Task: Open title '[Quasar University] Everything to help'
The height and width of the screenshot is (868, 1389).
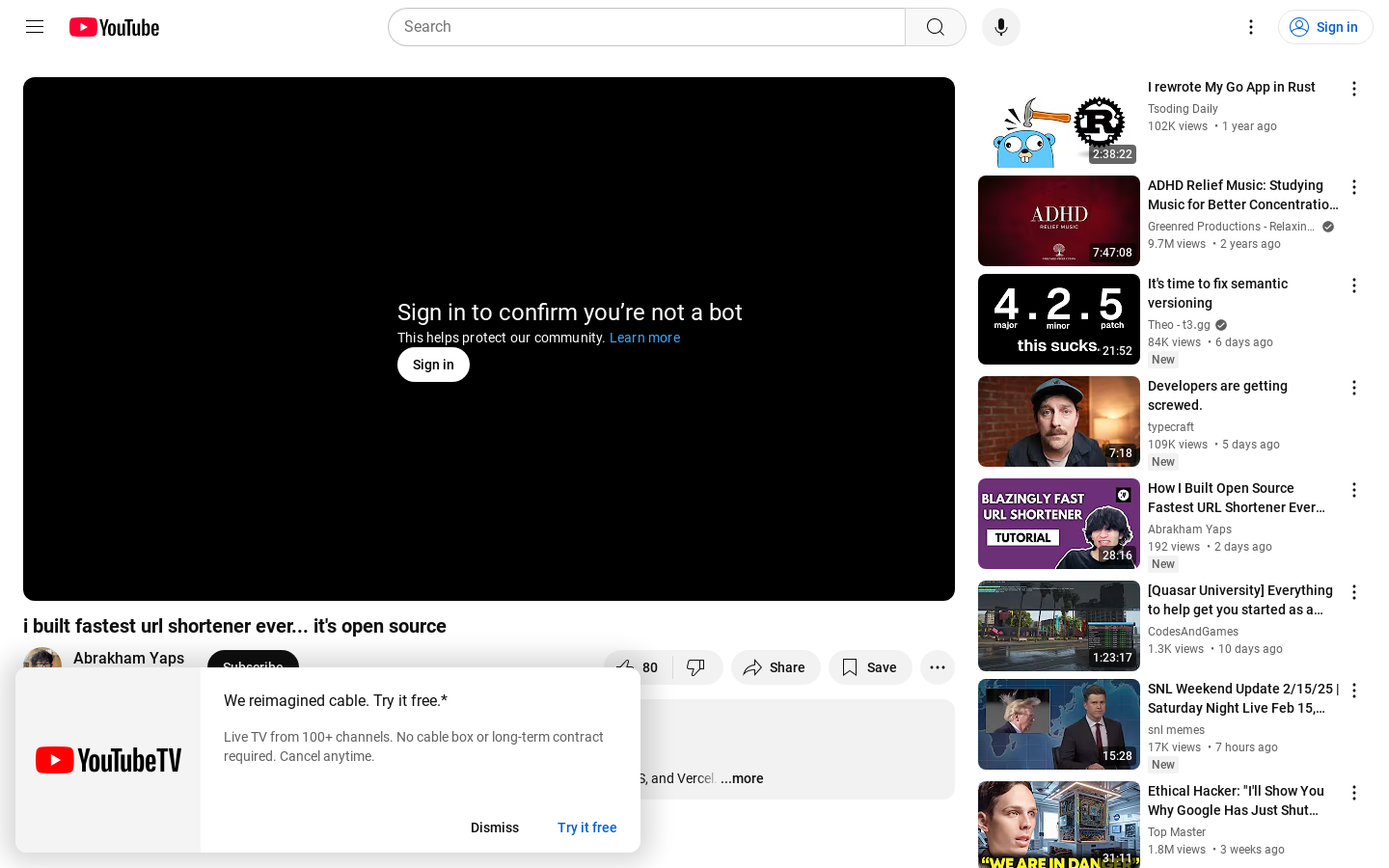Action: pos(1240,600)
